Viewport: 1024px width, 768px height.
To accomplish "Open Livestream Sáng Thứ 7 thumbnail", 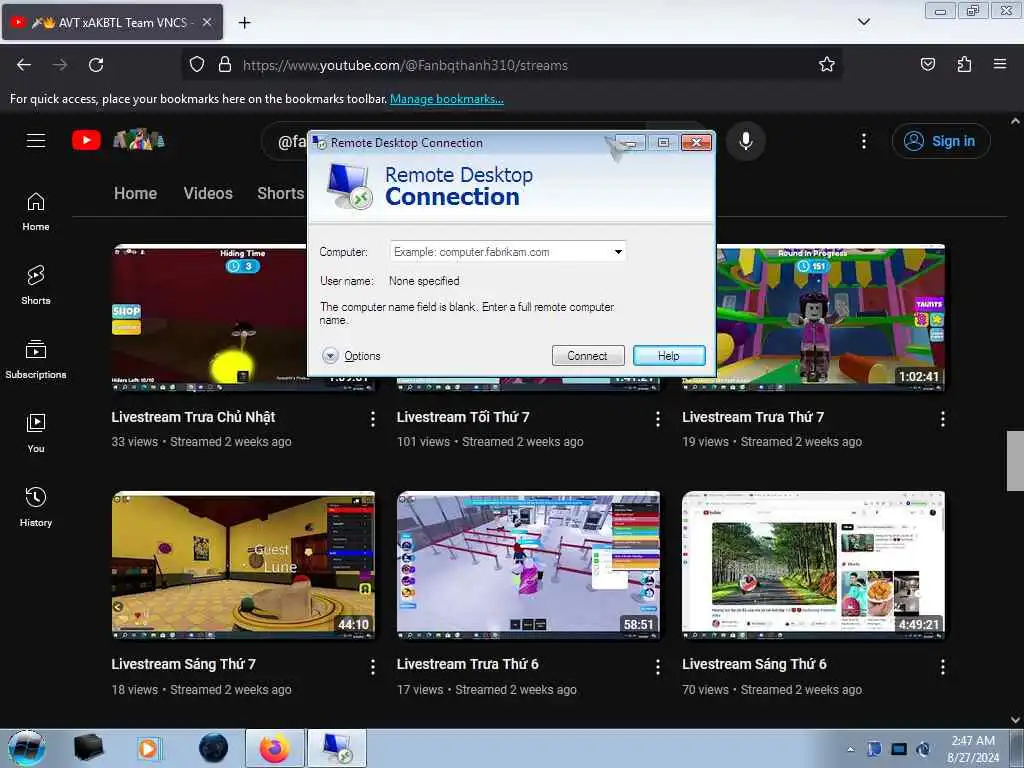I will point(243,565).
